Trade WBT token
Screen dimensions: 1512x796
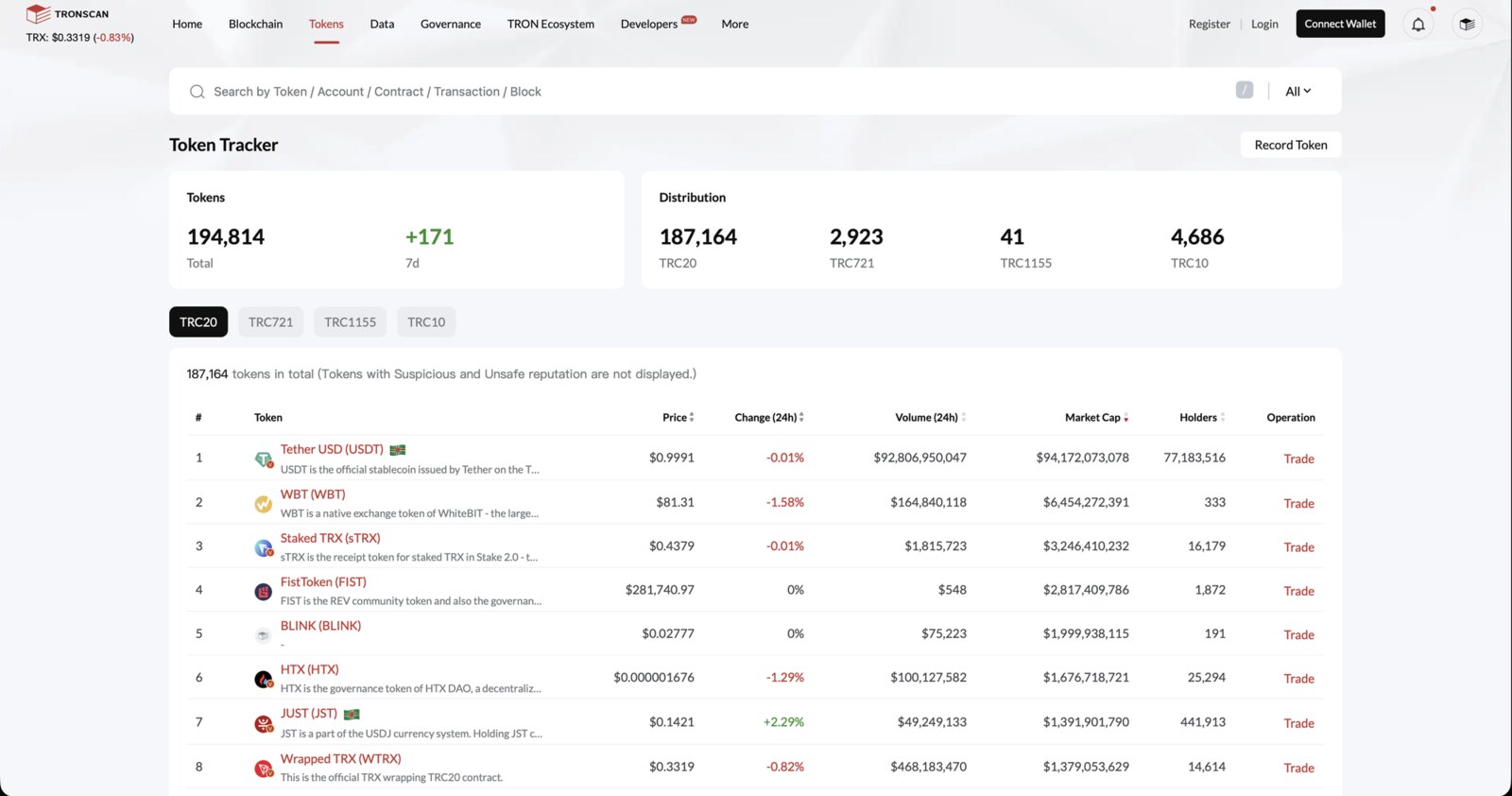1298,503
